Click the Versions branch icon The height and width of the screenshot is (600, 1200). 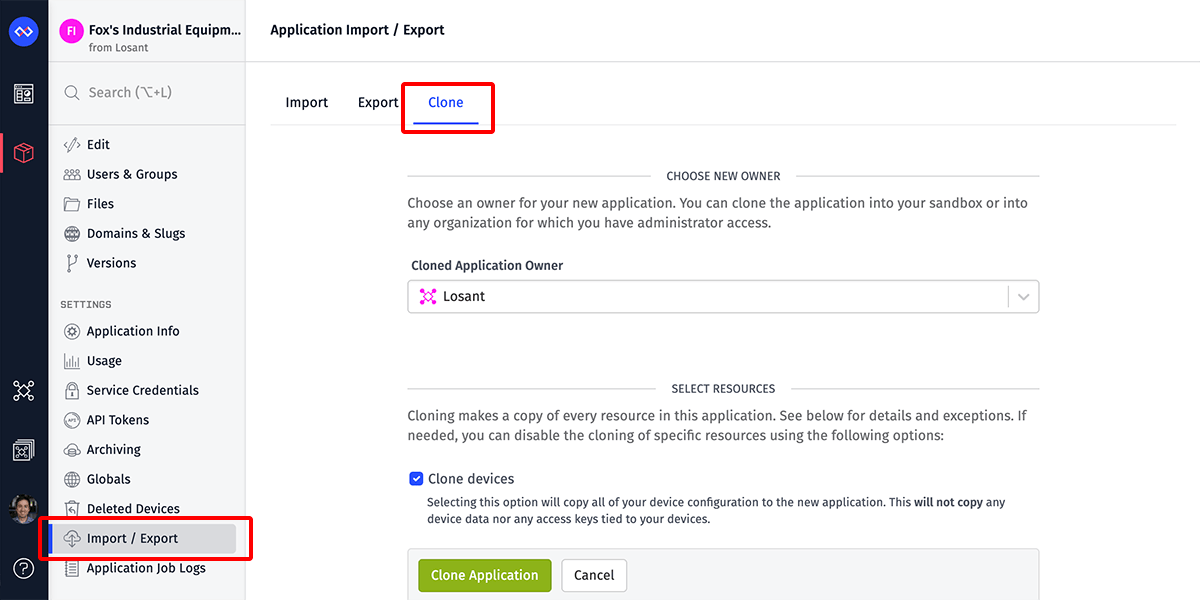(71, 263)
